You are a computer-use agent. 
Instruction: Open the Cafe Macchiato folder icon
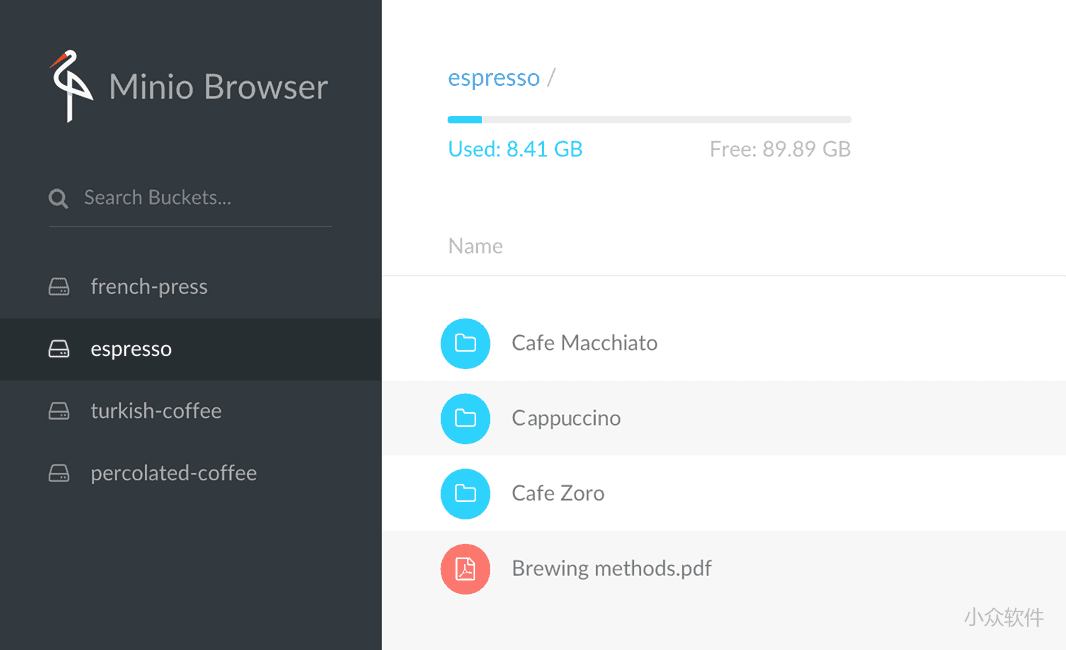coord(465,343)
